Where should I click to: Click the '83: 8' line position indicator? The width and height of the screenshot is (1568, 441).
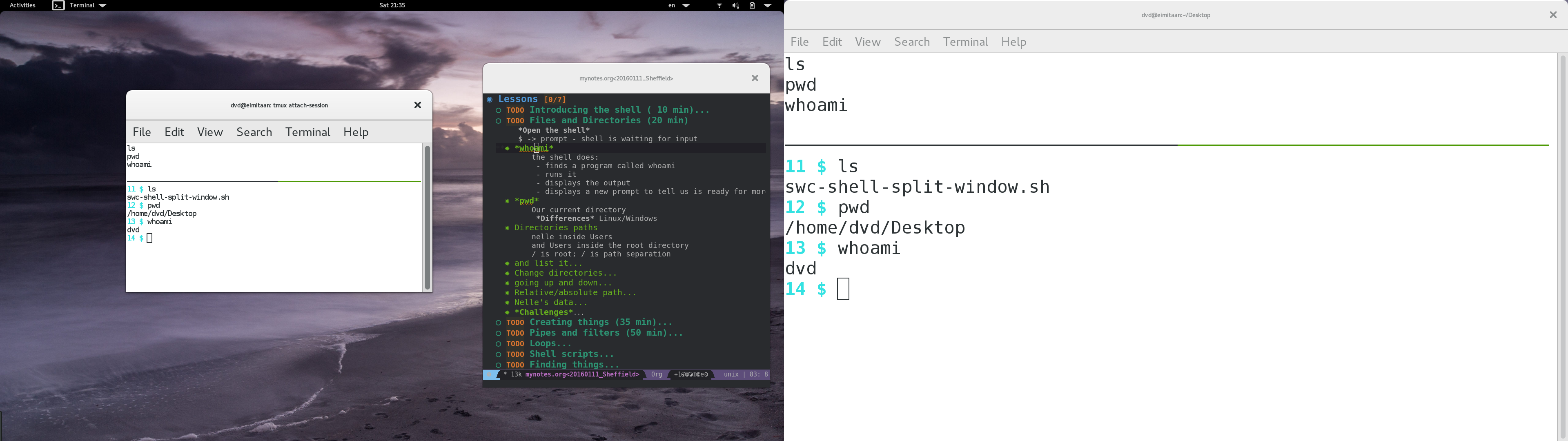[x=758, y=374]
